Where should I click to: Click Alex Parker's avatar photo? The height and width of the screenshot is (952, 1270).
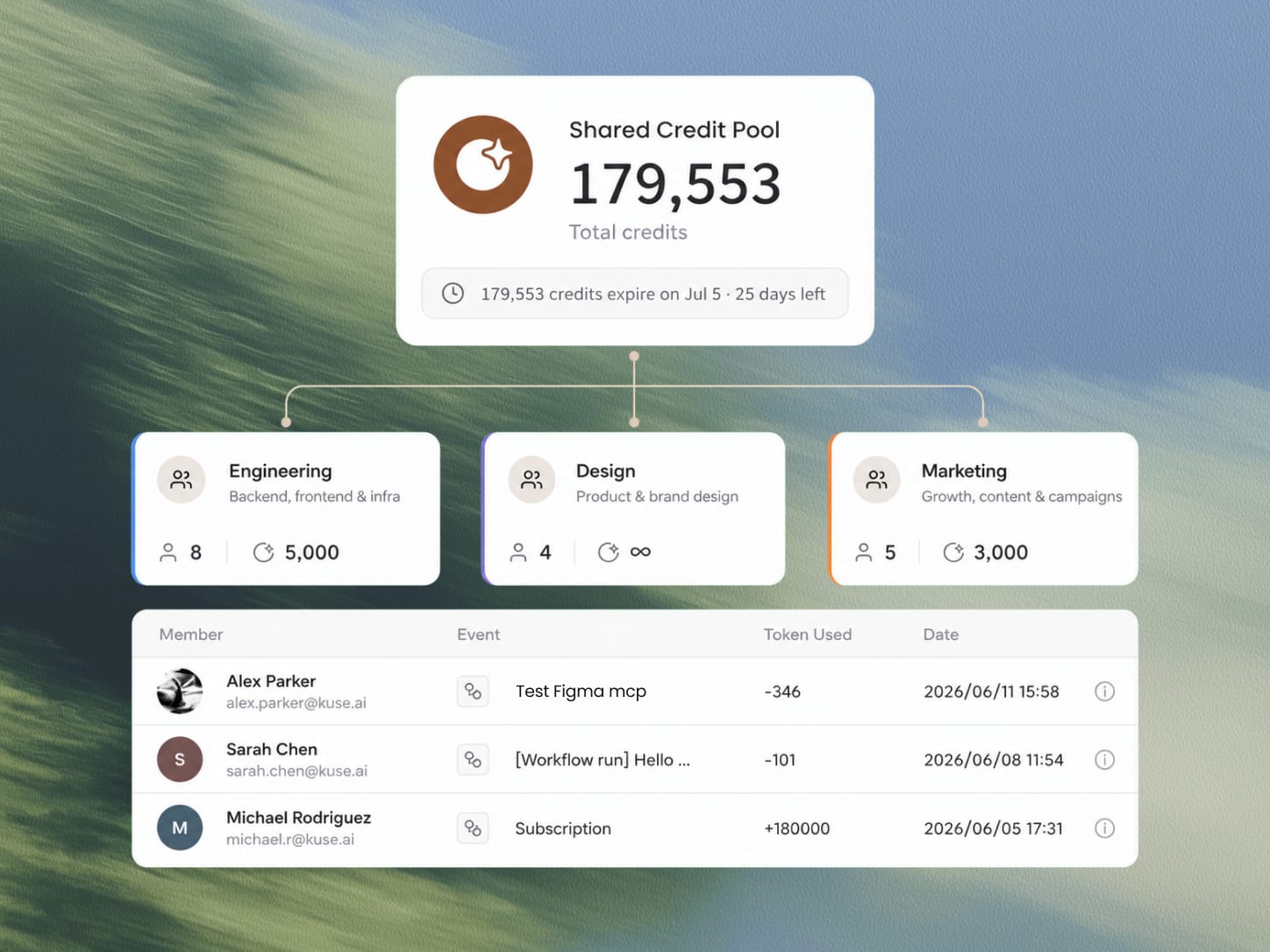[x=180, y=691]
